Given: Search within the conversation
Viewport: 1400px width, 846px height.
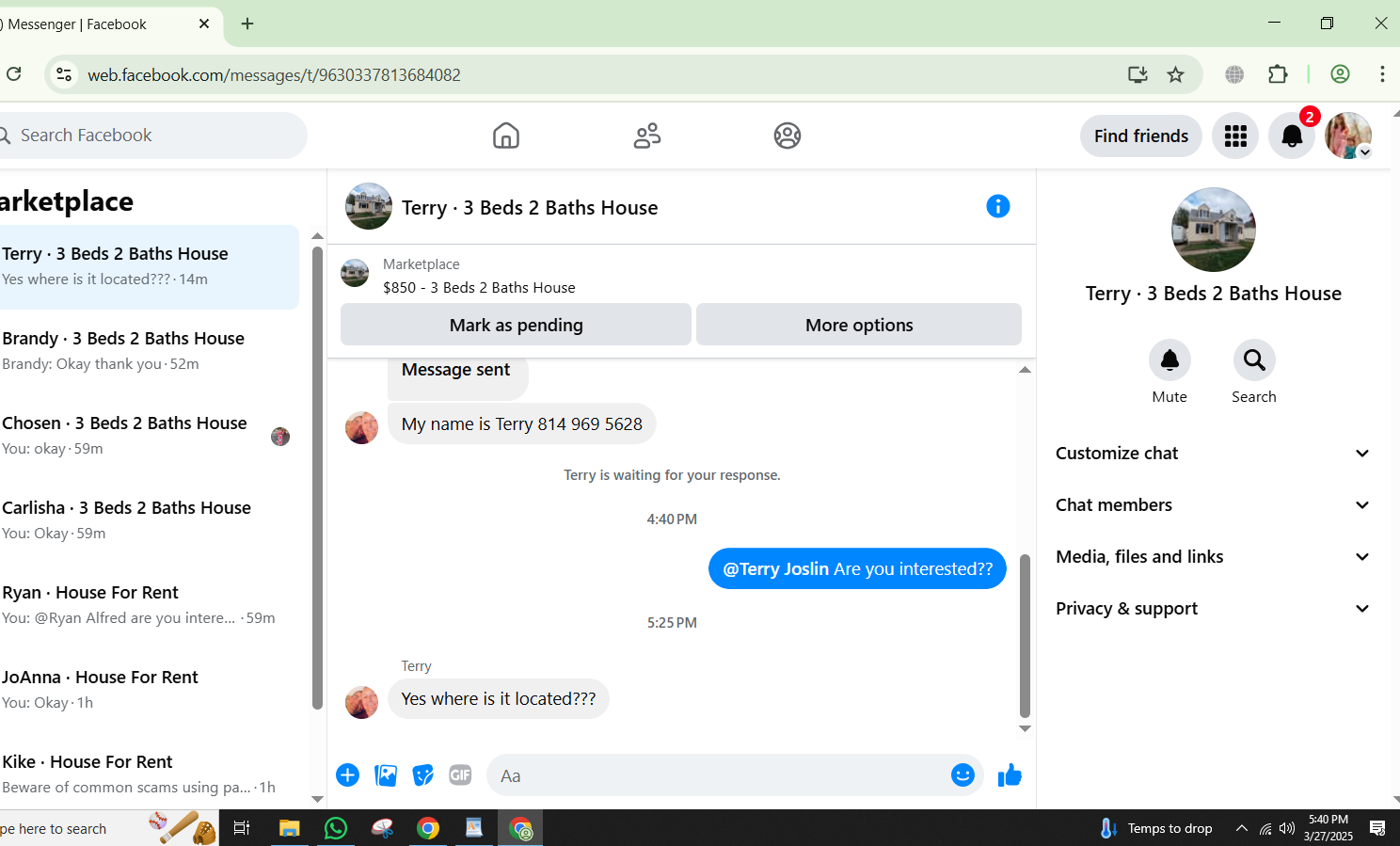Looking at the screenshot, I should point(1254,360).
